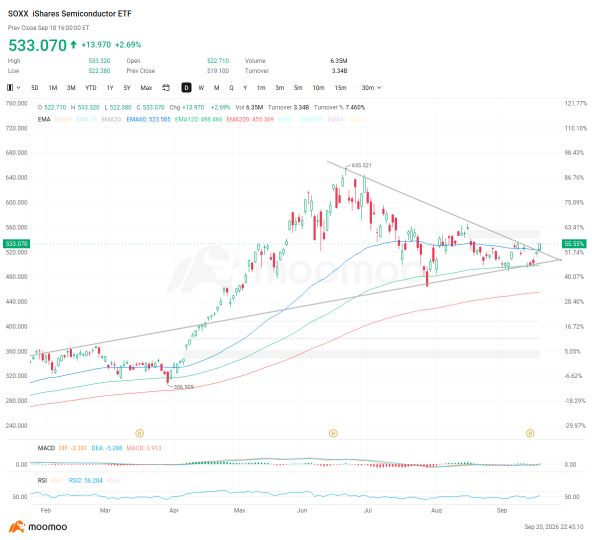The height and width of the screenshot is (540, 592).
Task: Open the chart layout selector icon
Action: (x=10, y=88)
